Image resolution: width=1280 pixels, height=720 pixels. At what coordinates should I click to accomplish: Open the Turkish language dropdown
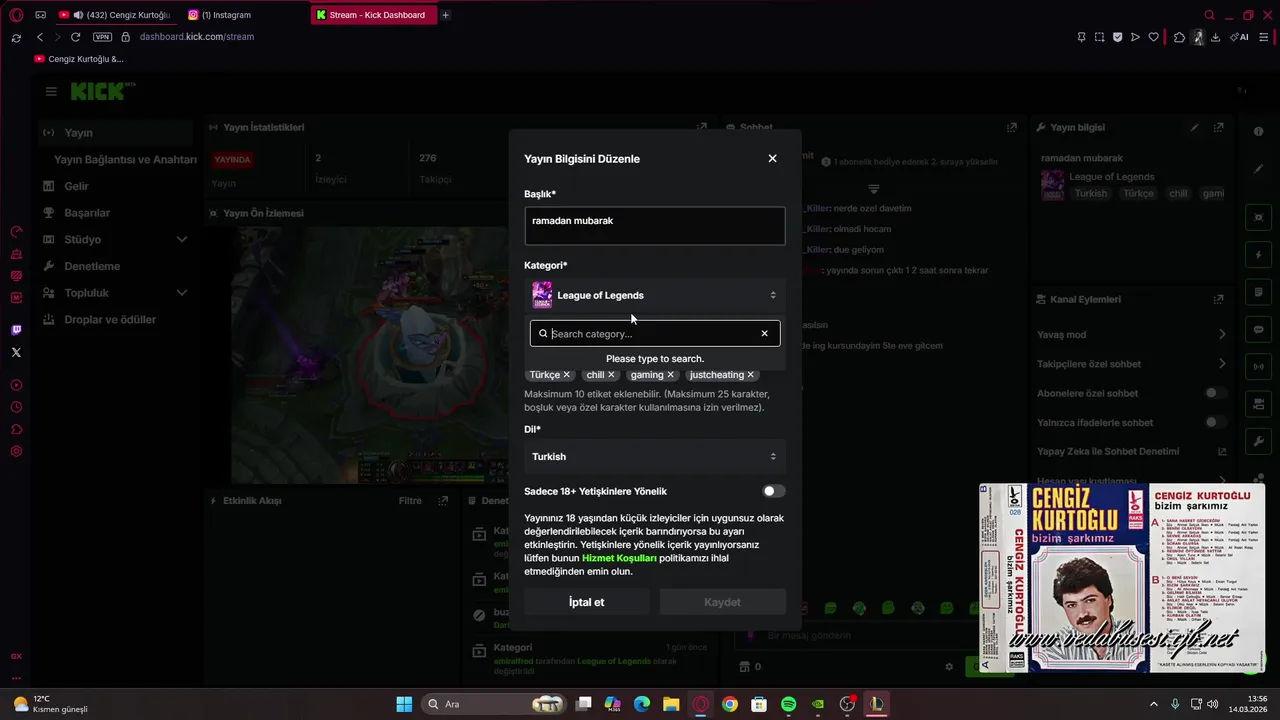tap(655, 457)
